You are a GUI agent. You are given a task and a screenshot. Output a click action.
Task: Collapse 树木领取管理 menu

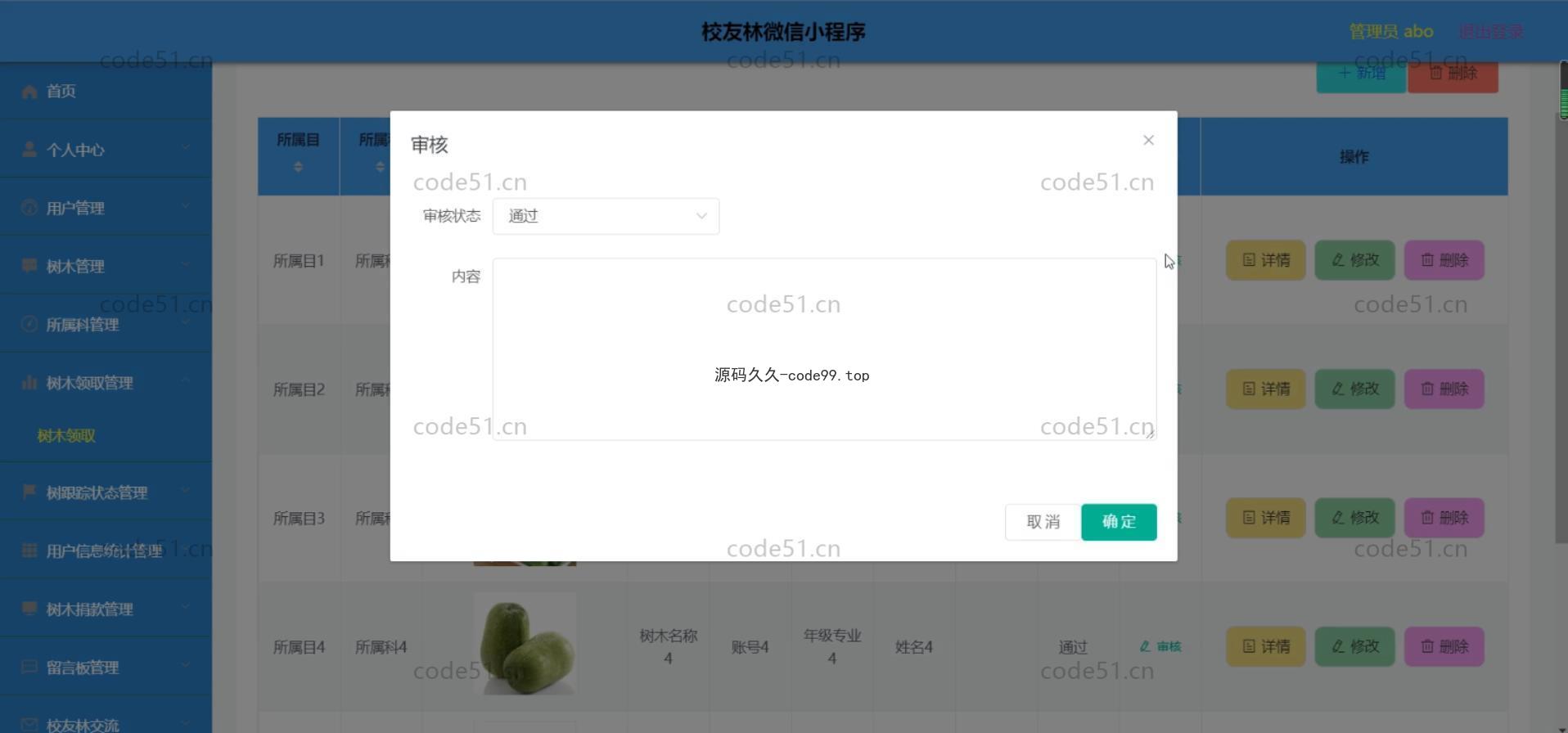click(x=106, y=382)
